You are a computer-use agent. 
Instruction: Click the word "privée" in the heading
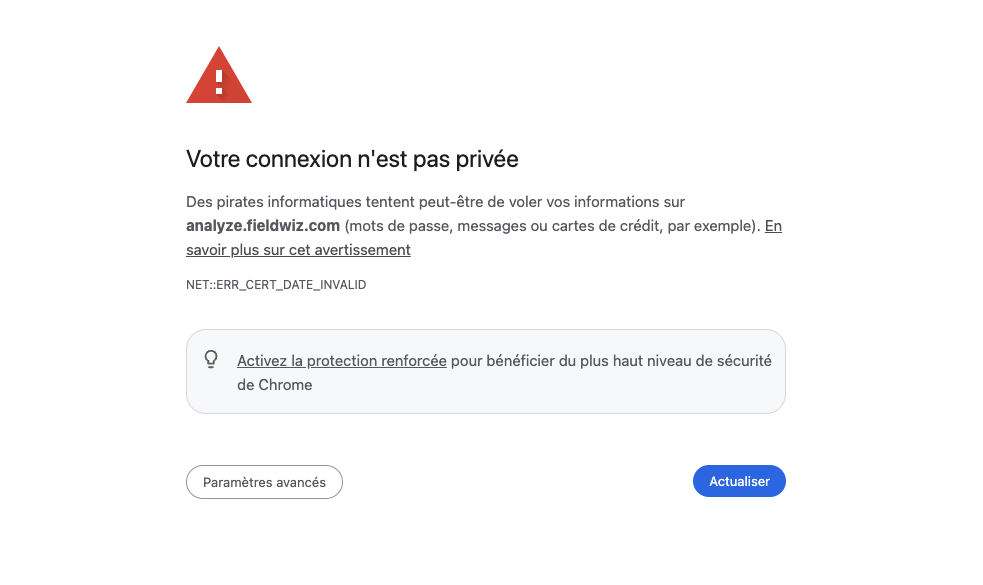(x=487, y=159)
